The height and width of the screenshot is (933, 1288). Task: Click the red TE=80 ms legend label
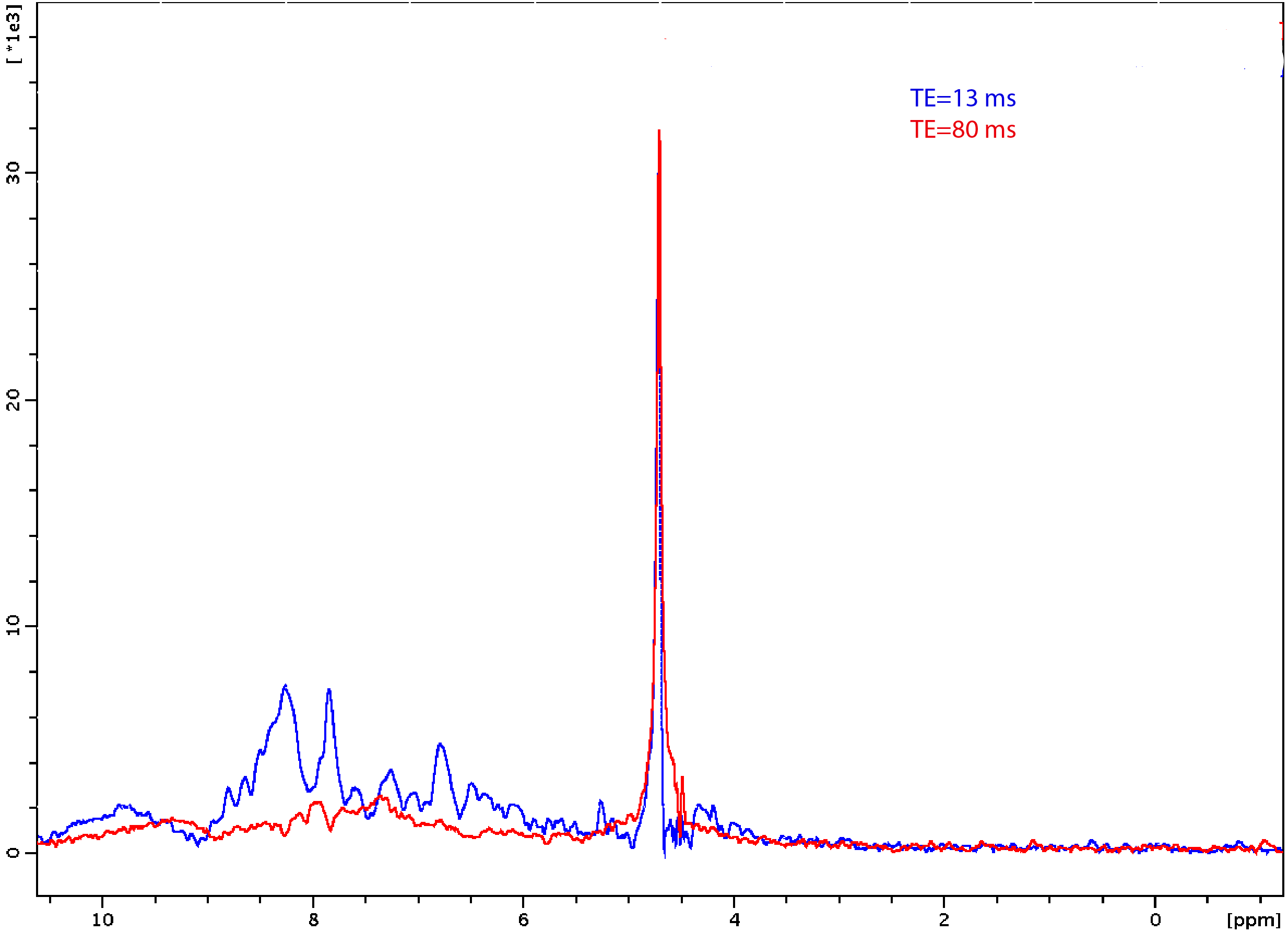click(963, 129)
